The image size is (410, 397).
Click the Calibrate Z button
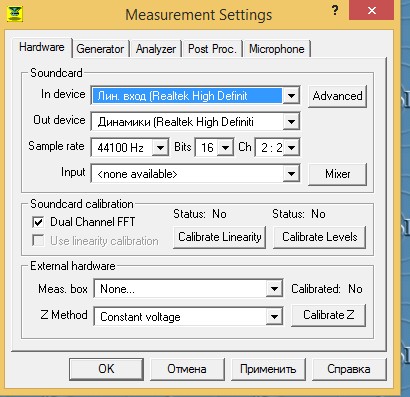pyautogui.click(x=328, y=315)
